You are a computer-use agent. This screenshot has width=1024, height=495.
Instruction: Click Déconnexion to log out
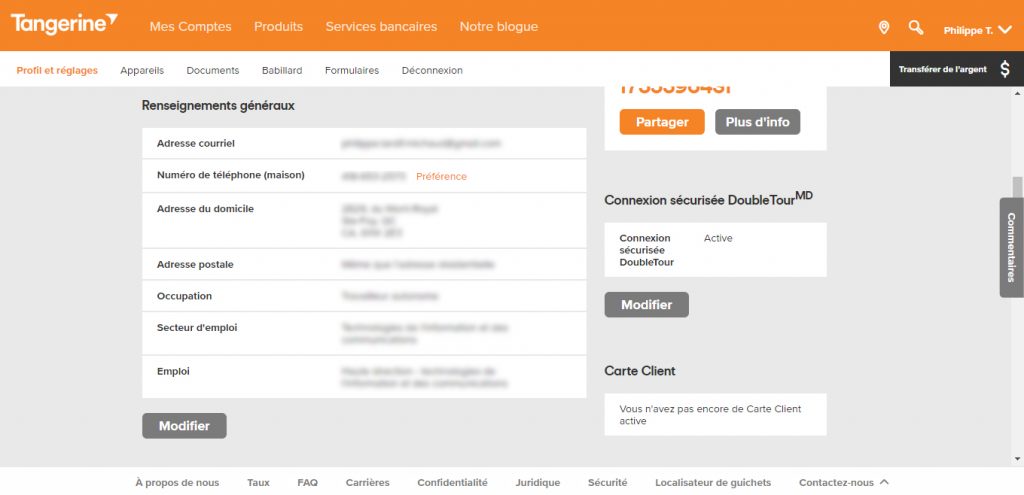click(x=432, y=71)
